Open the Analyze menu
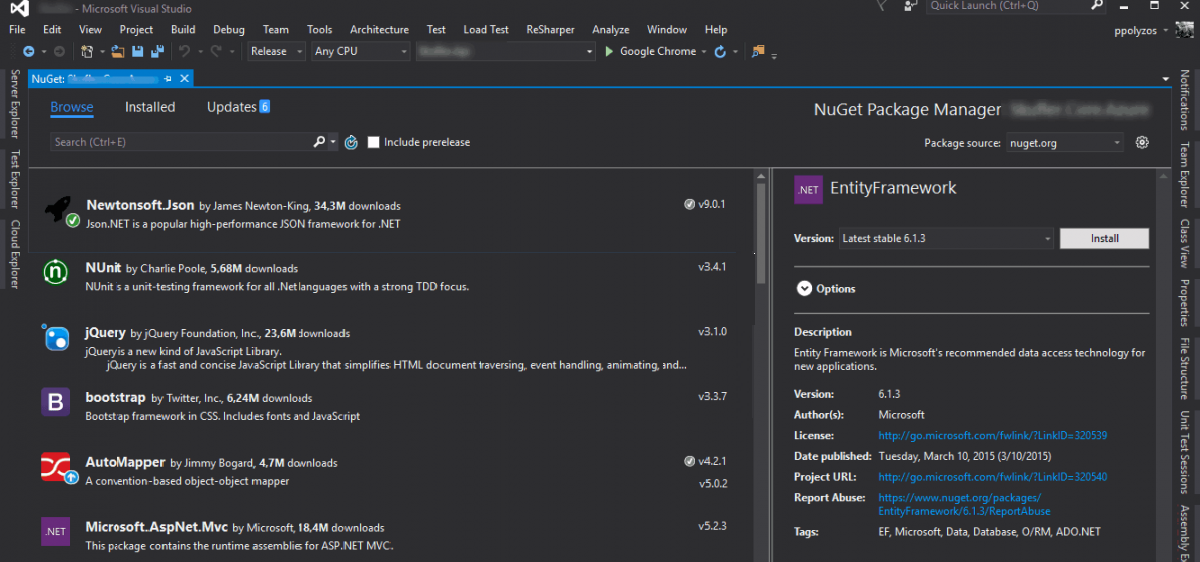Image resolution: width=1200 pixels, height=562 pixels. click(611, 30)
